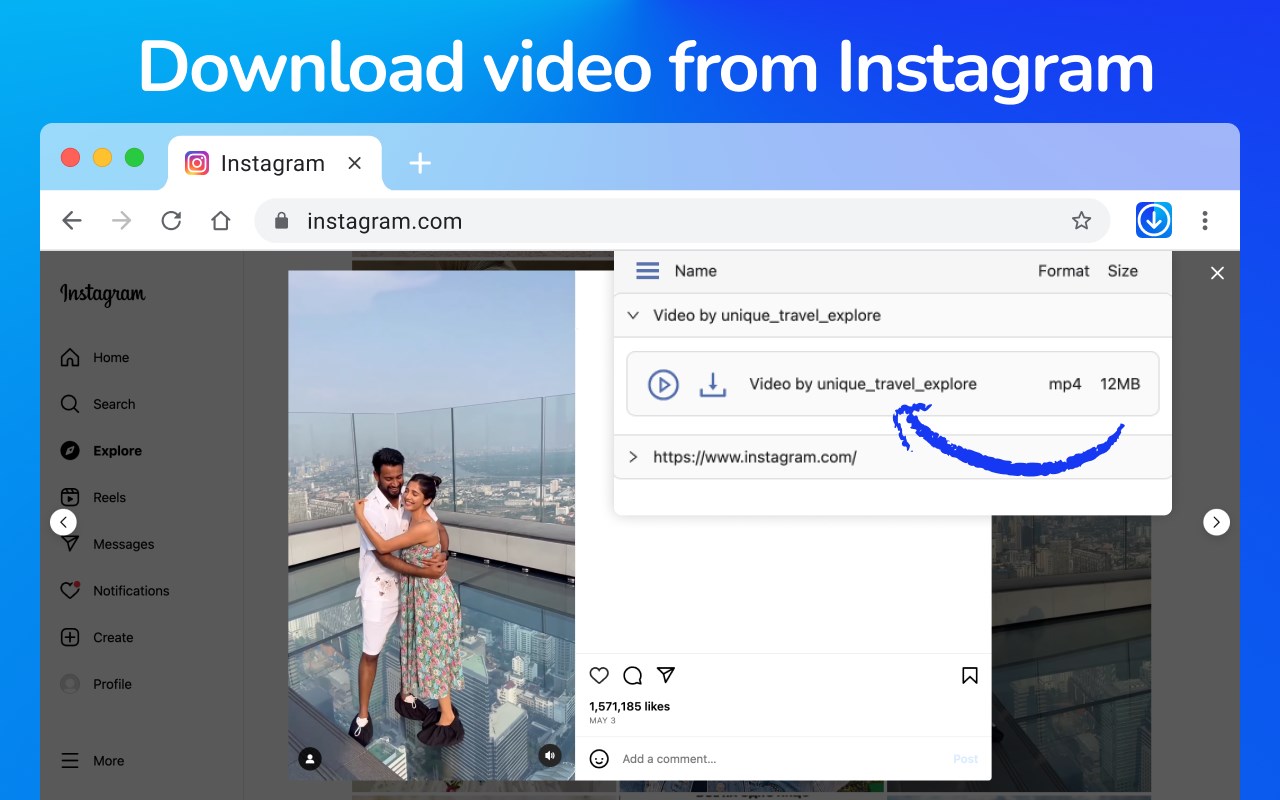Viewport: 1280px width, 800px height.
Task: Go to previous post with left arrow
Action: click(63, 522)
